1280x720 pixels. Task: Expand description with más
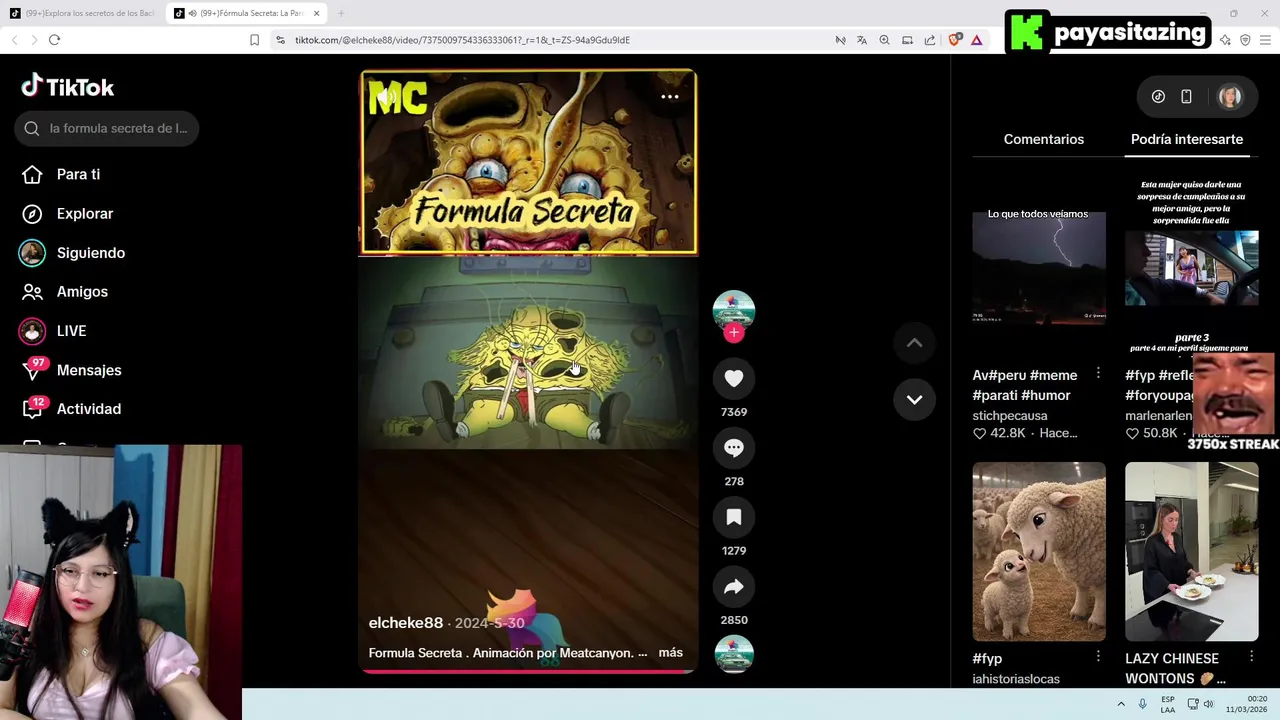tap(670, 653)
